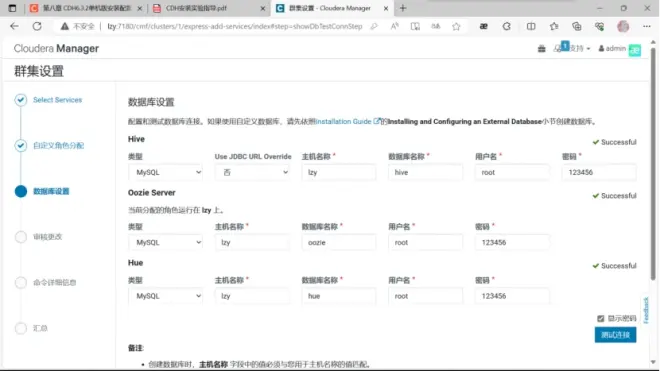This screenshot has height=371, width=660.
Task: Open the admin user dropdown
Action: tap(612, 48)
